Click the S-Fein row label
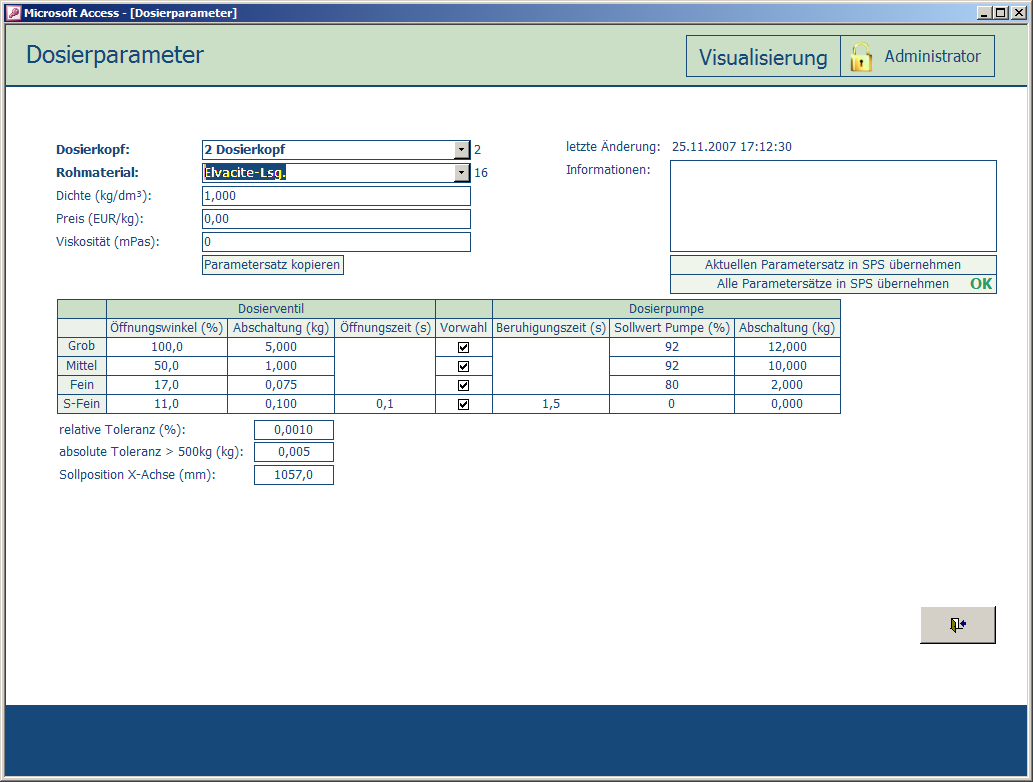 click(x=82, y=405)
